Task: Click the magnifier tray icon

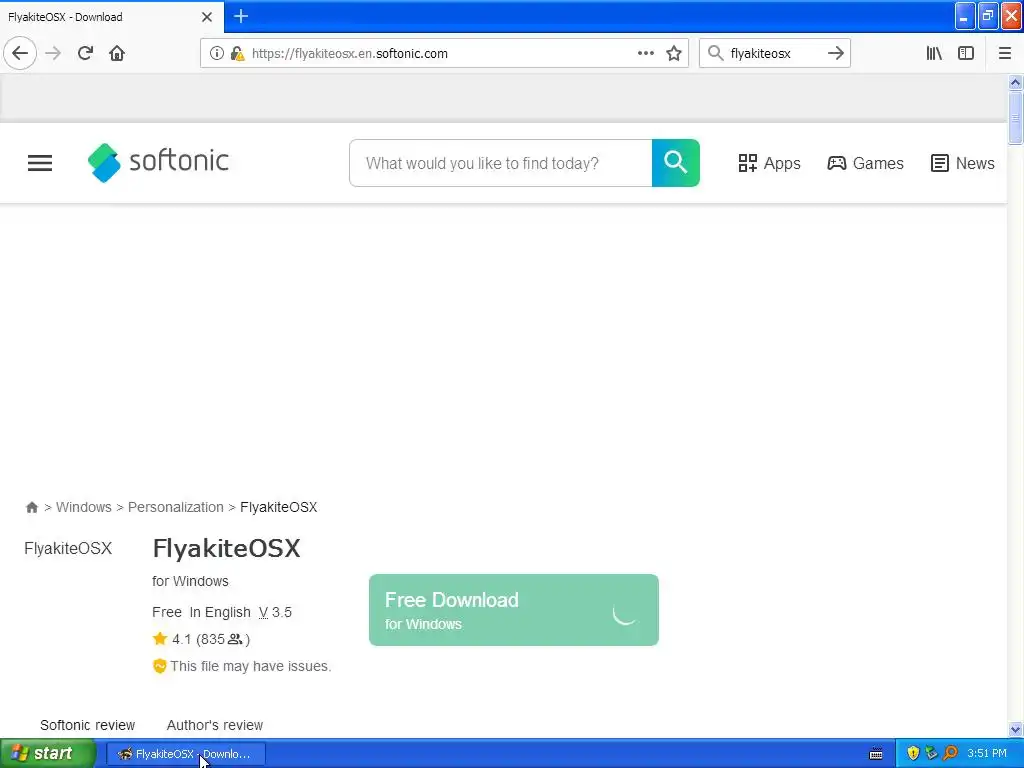Action: (951, 754)
